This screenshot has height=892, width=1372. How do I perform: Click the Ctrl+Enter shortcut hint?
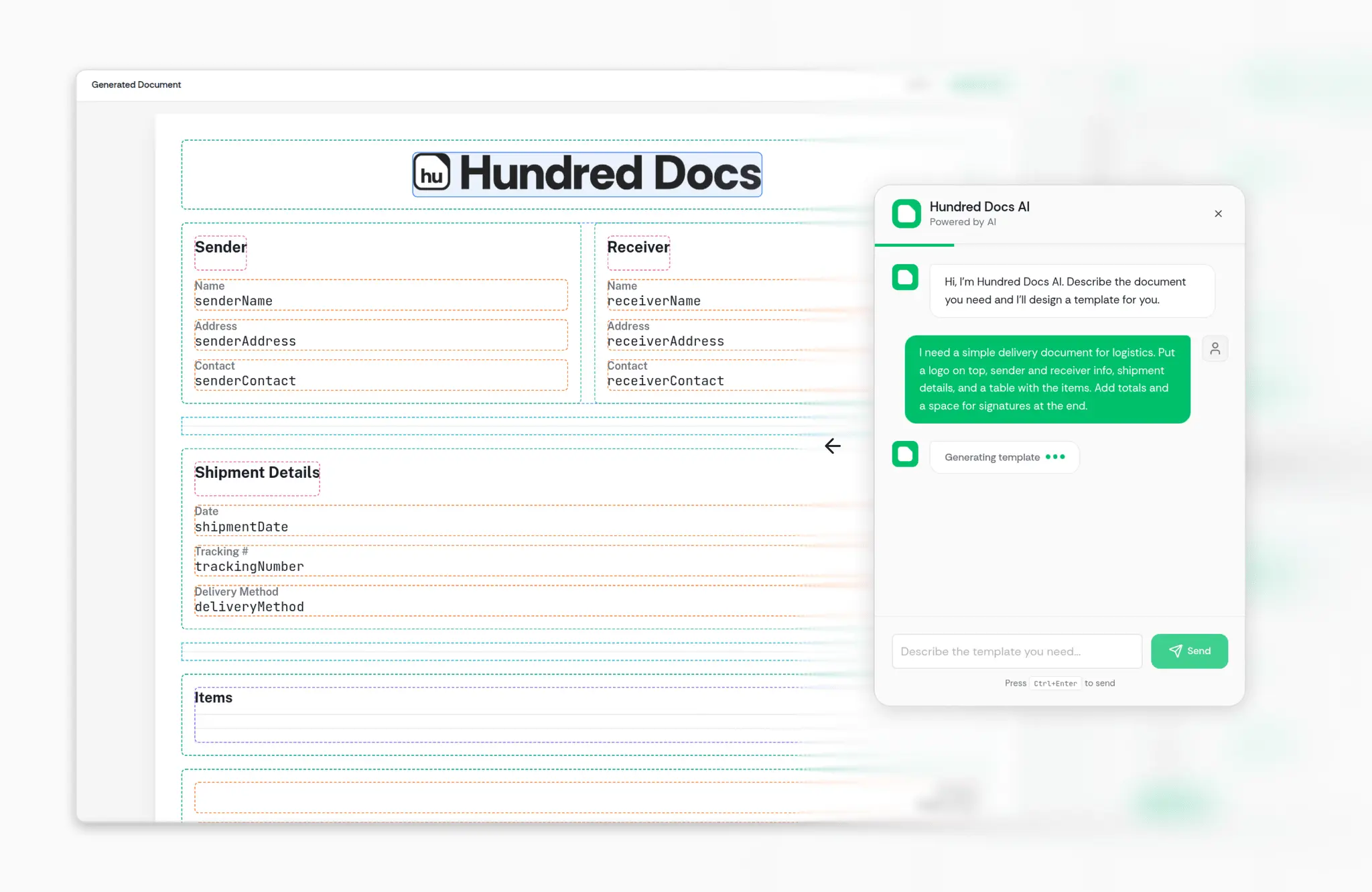coord(1055,684)
